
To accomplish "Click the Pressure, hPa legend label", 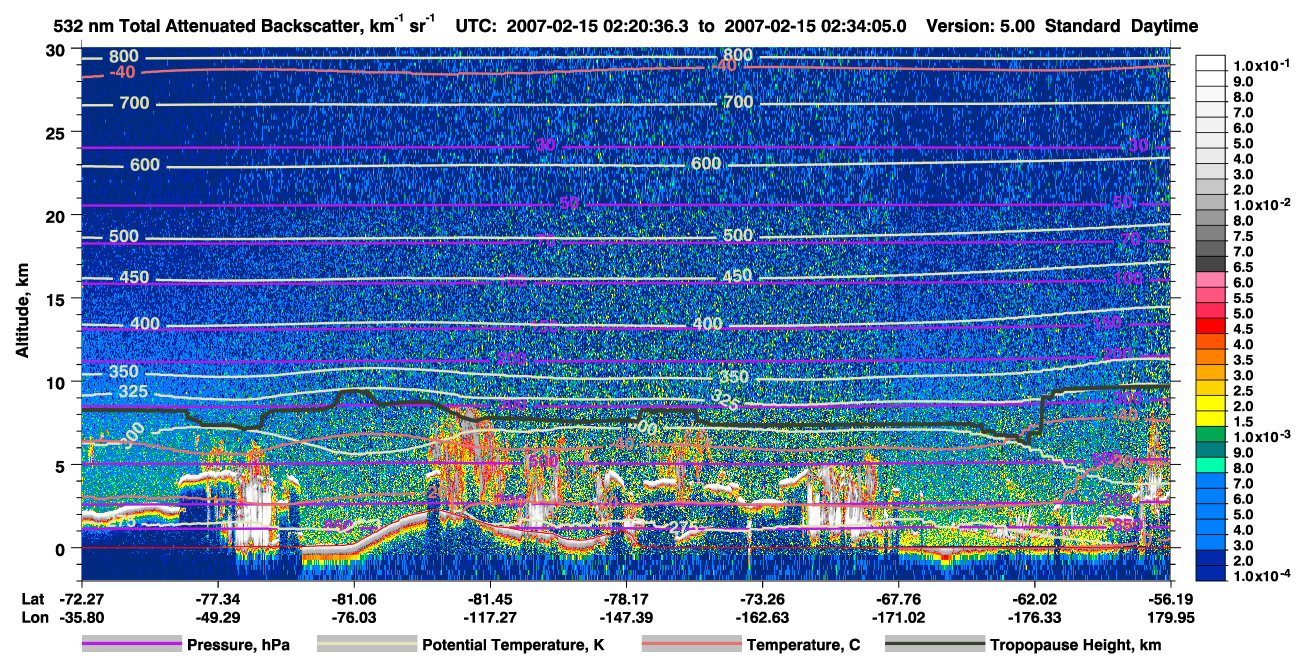I will click(x=239, y=645).
